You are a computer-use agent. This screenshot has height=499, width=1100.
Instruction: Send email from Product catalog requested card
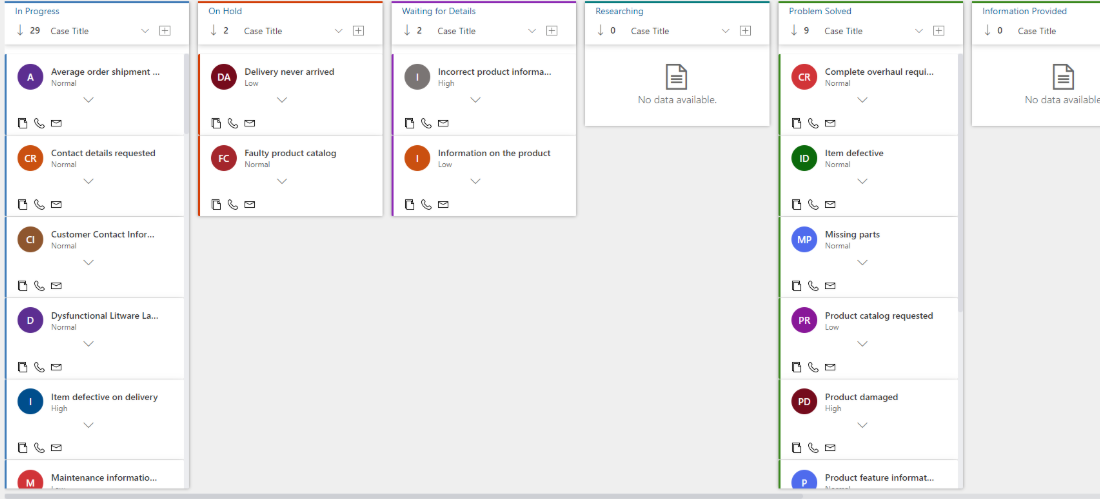coord(830,367)
